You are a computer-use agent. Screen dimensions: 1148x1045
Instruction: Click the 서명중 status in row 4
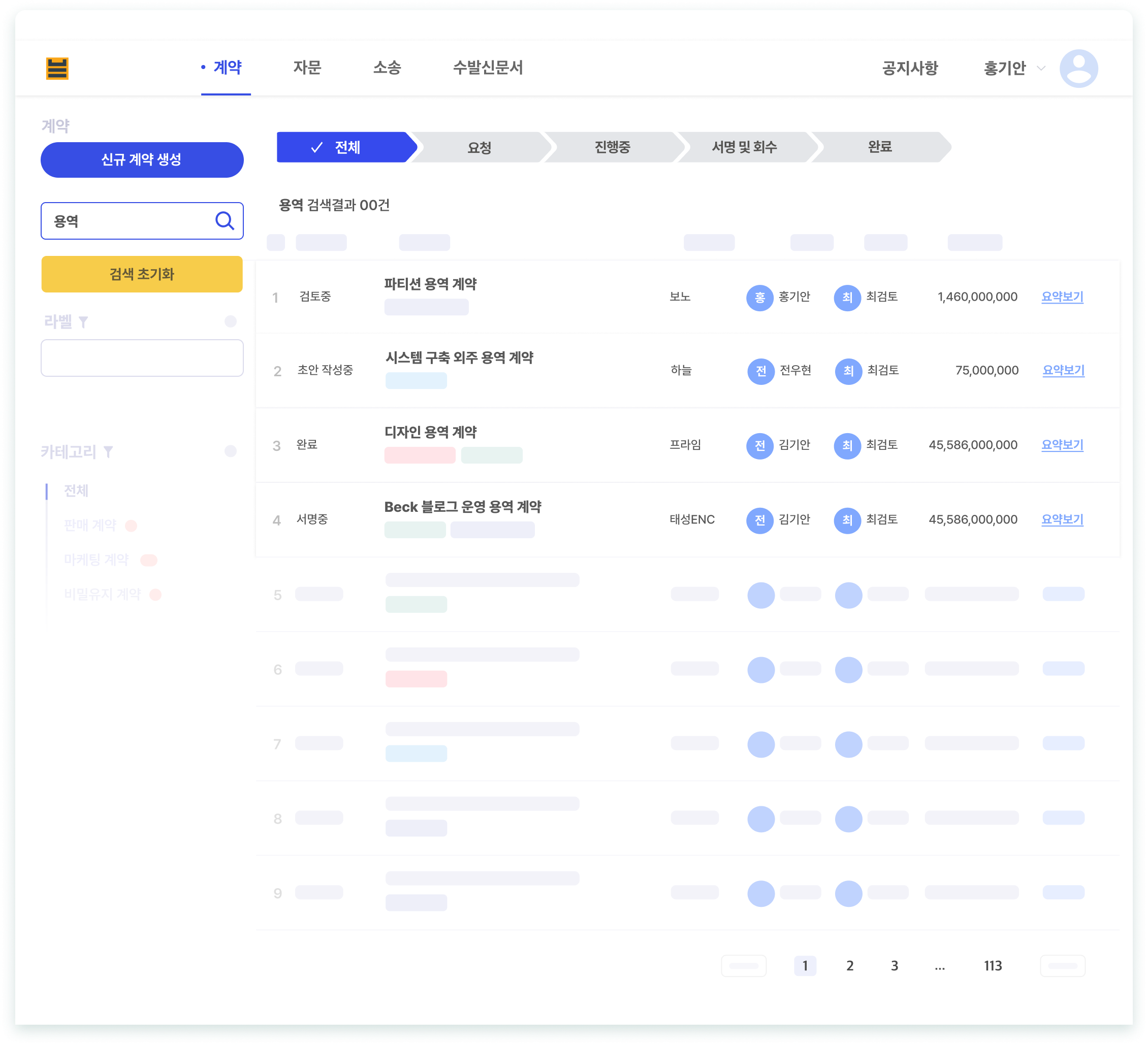click(x=311, y=519)
